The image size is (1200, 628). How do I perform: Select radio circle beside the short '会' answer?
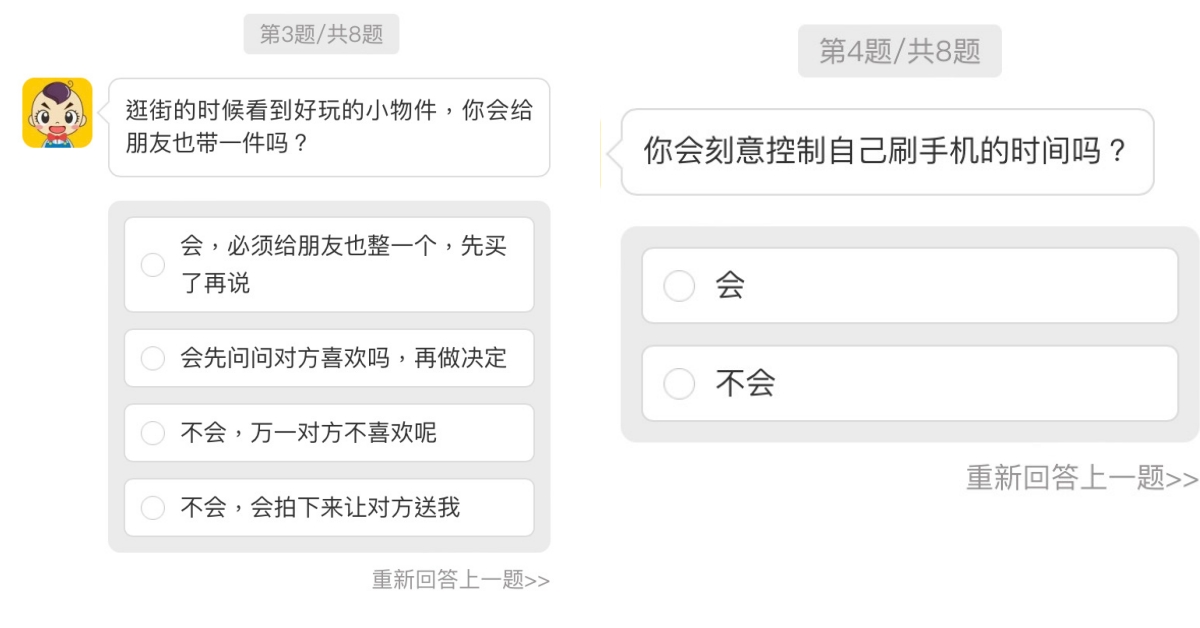[679, 286]
